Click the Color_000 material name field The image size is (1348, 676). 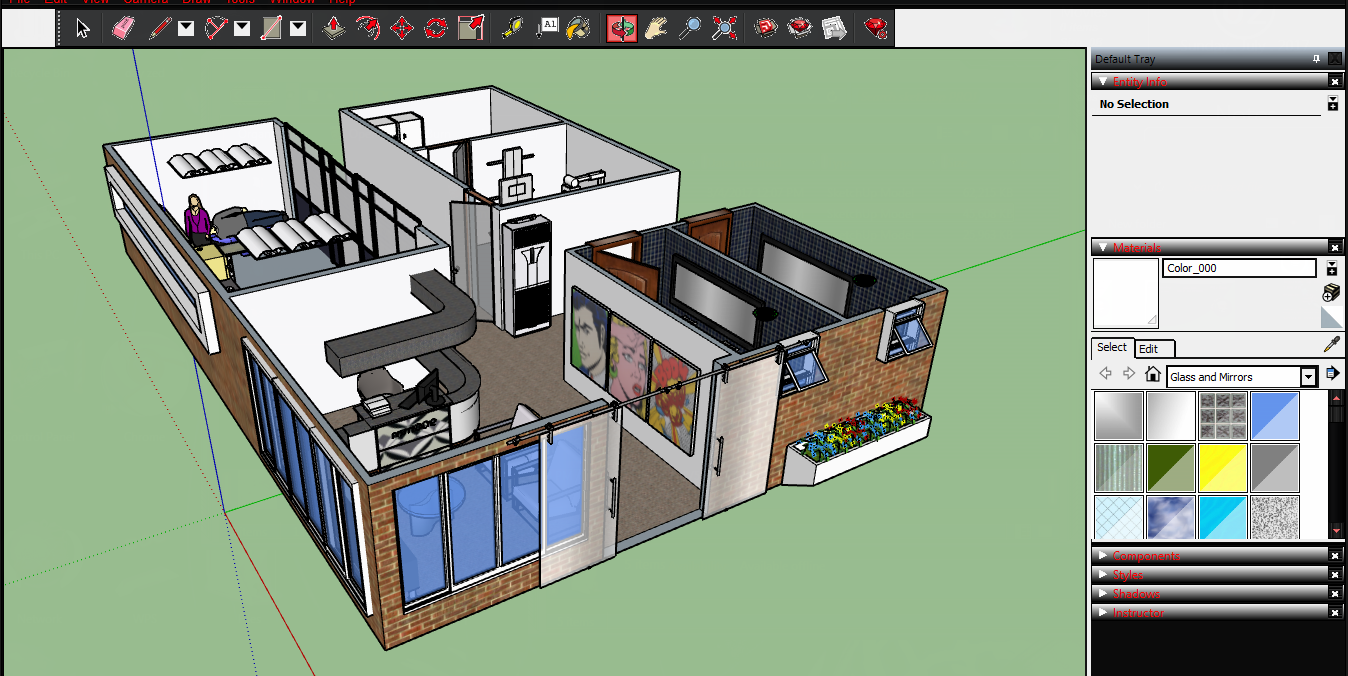[x=1240, y=268]
